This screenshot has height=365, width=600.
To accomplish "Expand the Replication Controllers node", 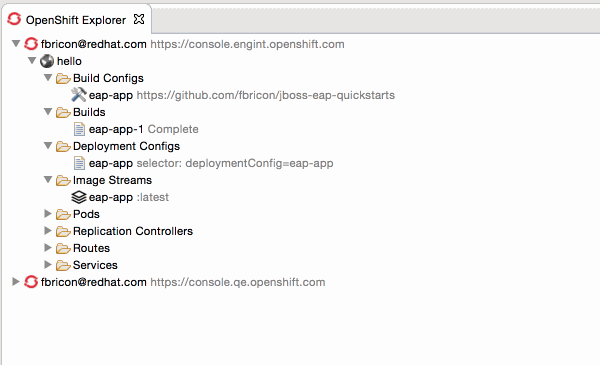I will 48,230.
